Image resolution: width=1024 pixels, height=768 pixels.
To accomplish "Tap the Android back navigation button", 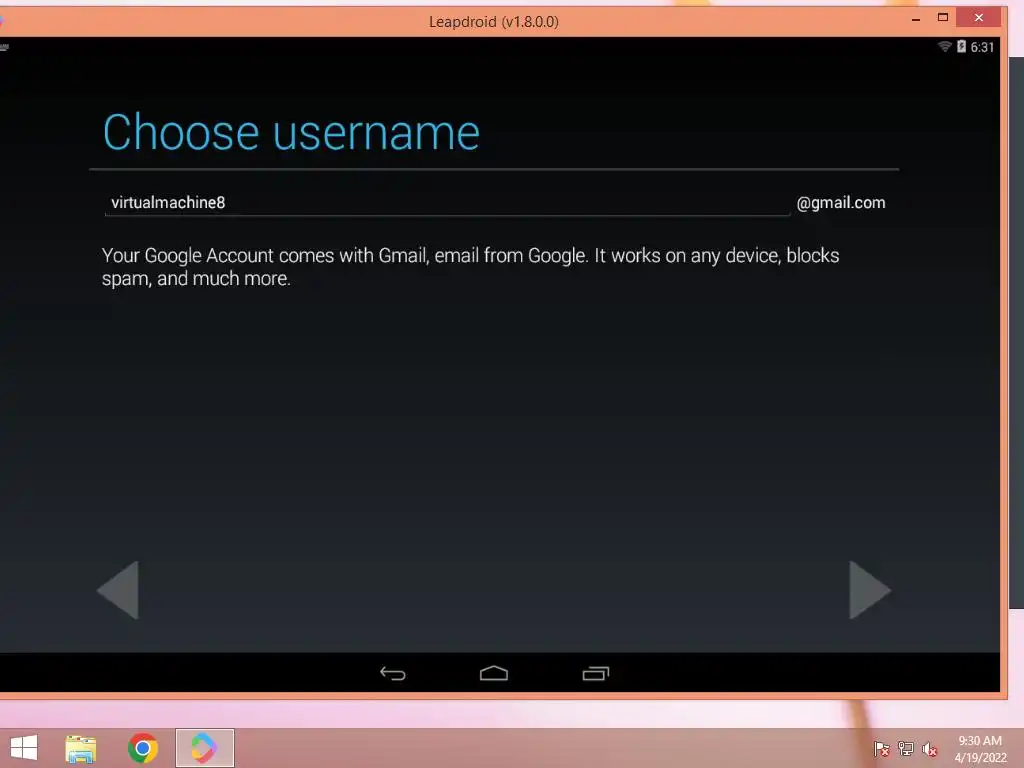I will (393, 673).
